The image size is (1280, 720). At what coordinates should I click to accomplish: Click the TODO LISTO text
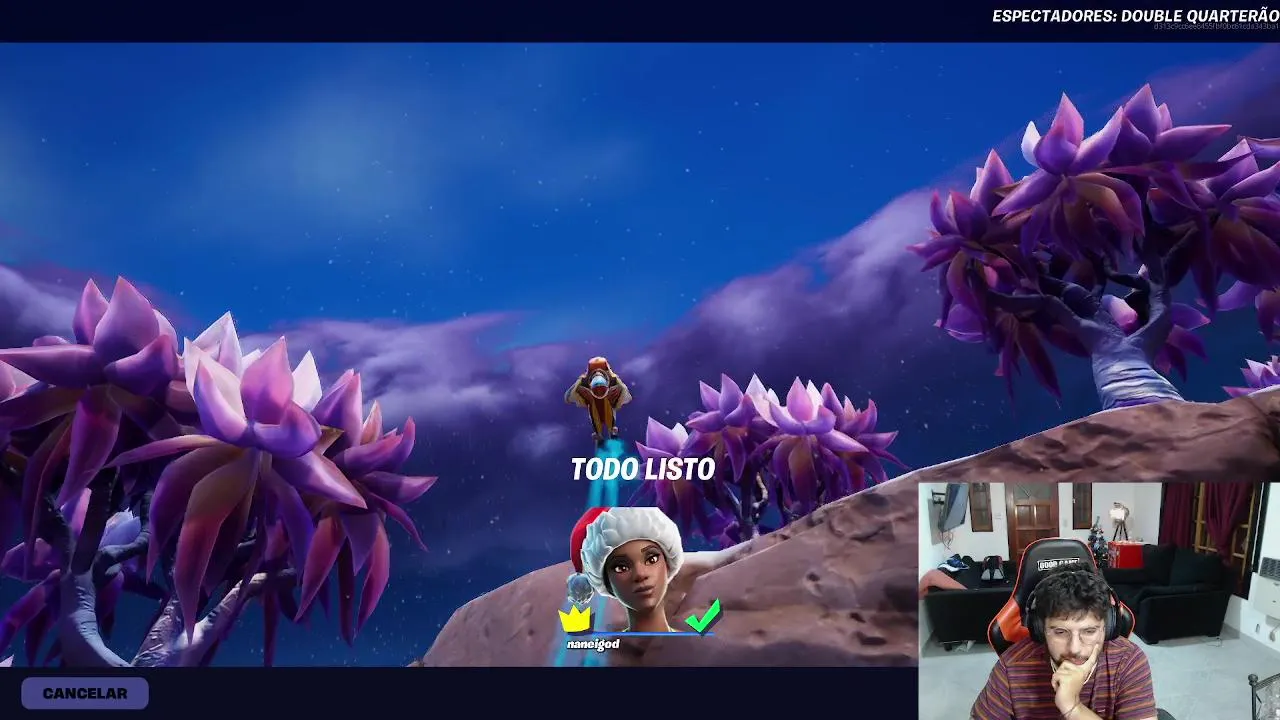click(642, 469)
